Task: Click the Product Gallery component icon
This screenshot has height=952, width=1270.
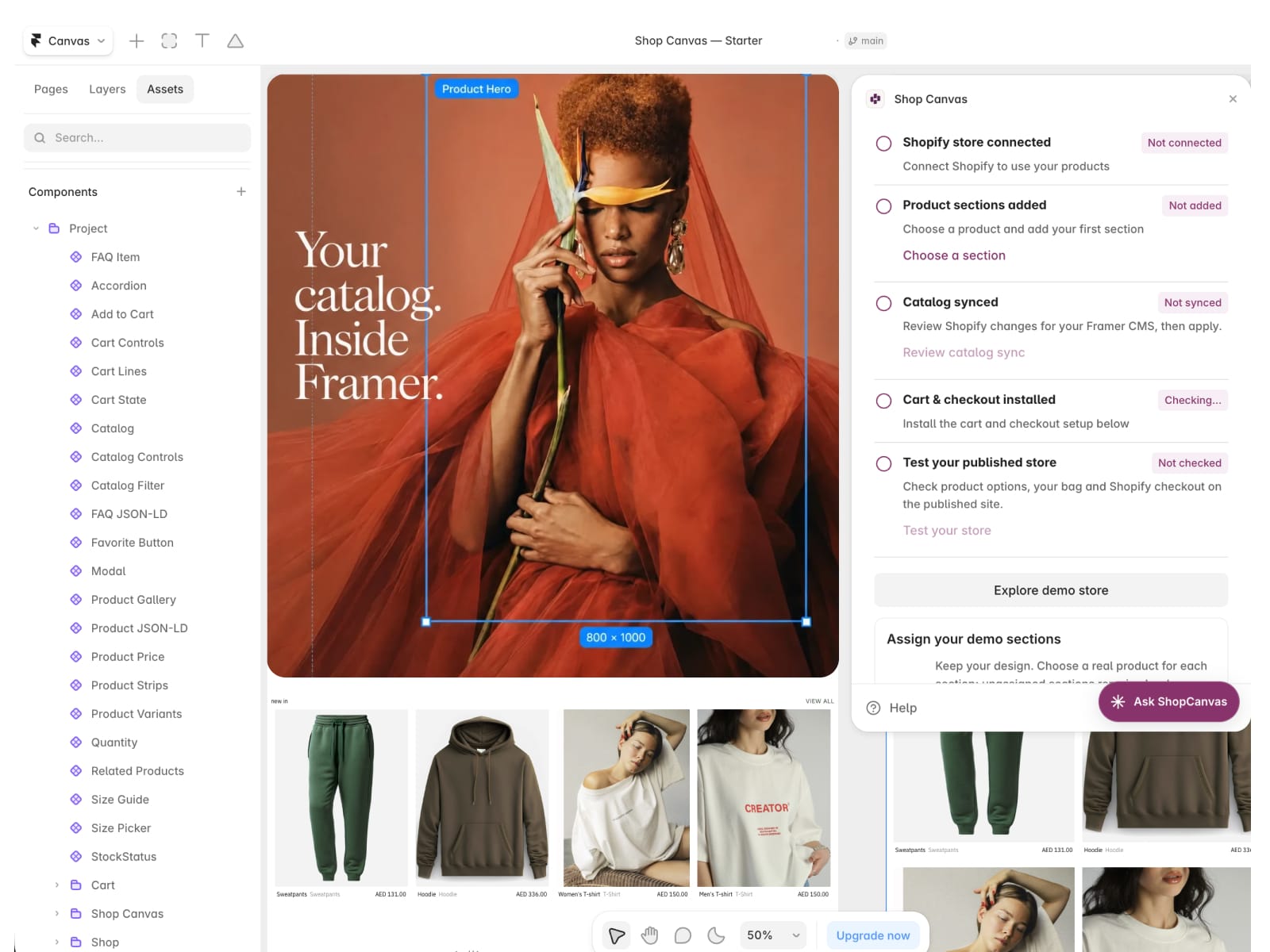Action: 76,600
